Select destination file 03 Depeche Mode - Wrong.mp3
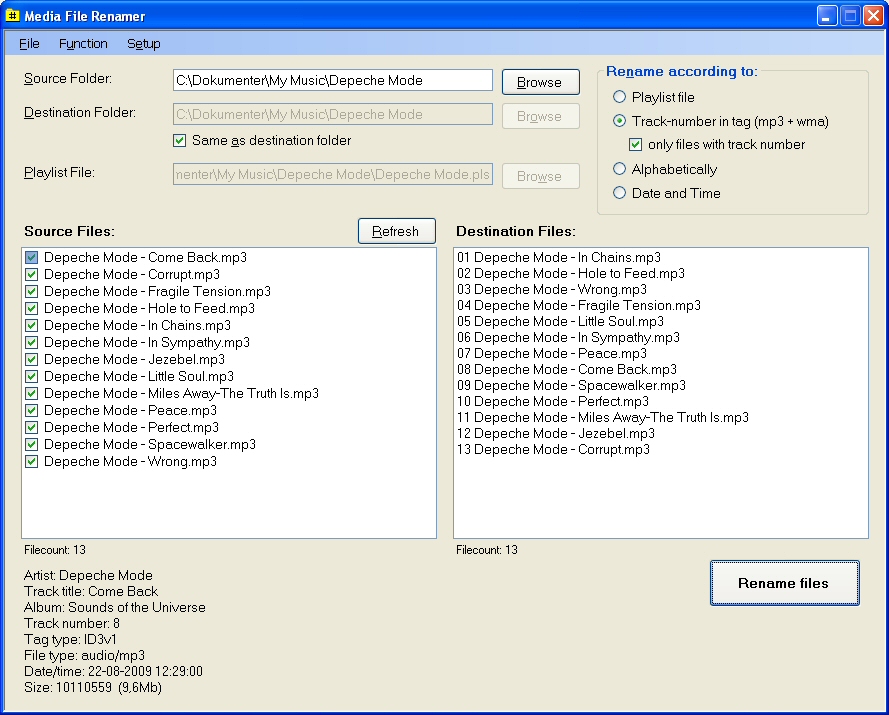 (552, 289)
